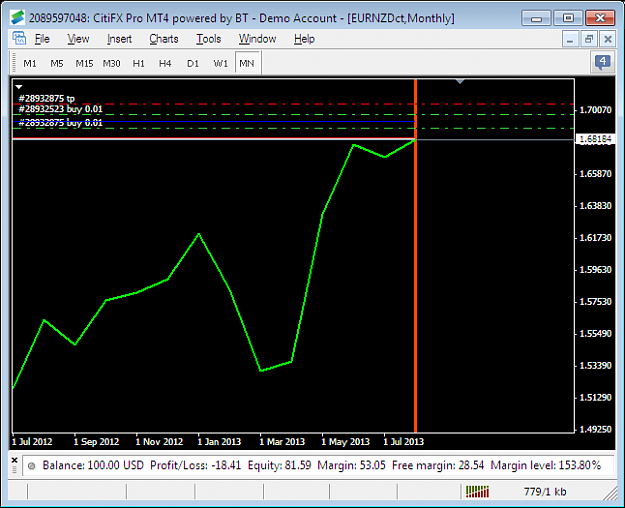Click the Margin level: 153.80% value

point(545,465)
